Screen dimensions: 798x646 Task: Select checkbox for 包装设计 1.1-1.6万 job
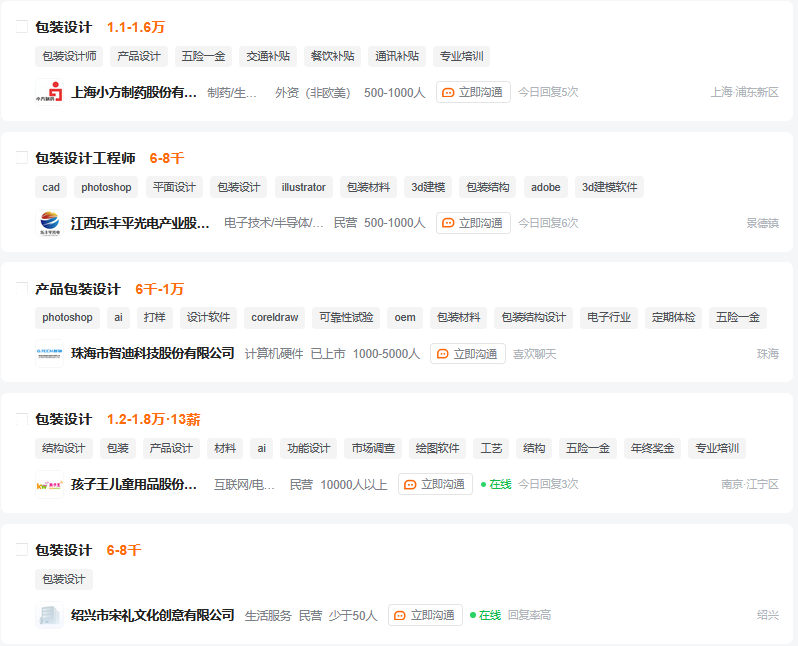21,27
